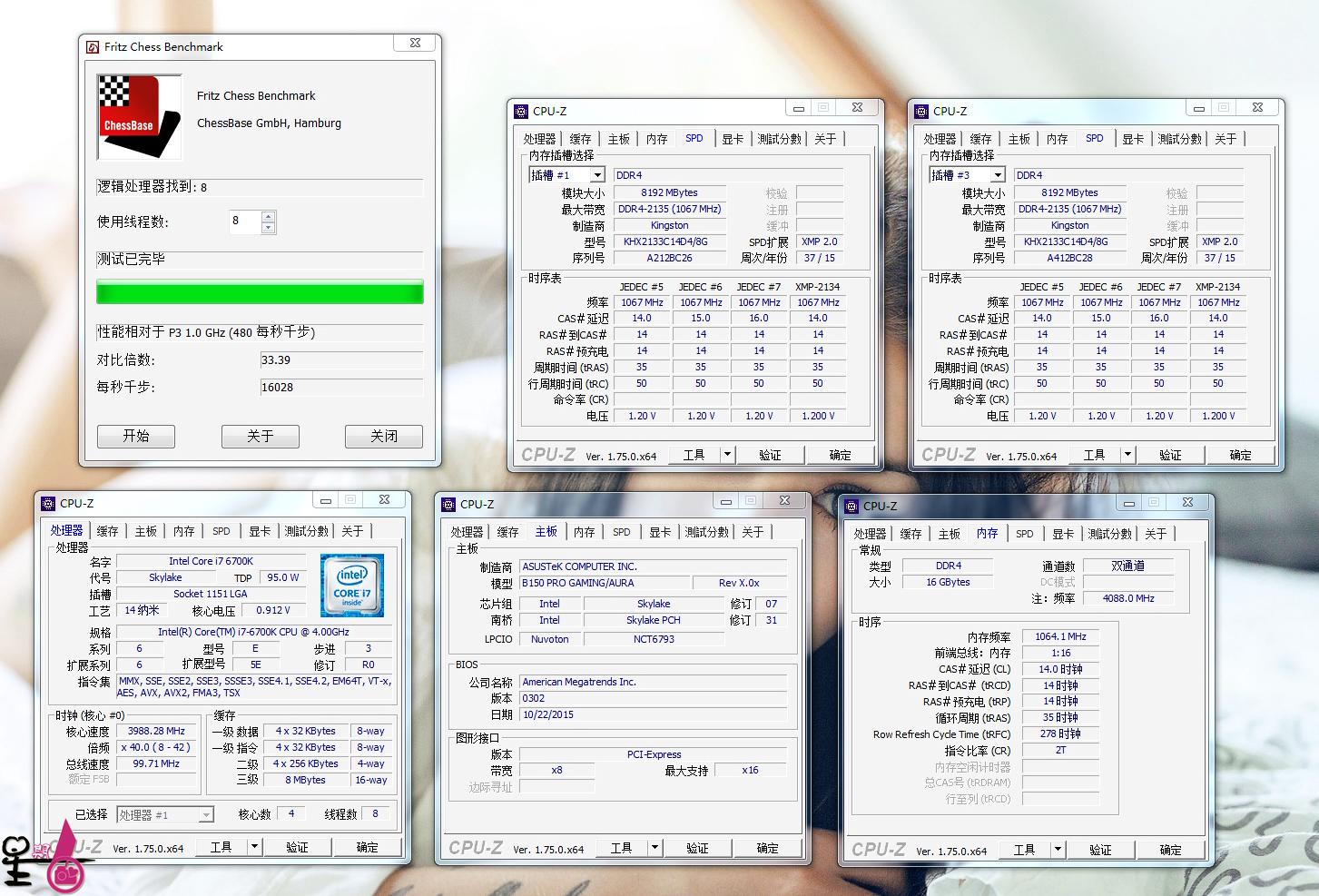Click the thread count field showing 8

[x=245, y=222]
